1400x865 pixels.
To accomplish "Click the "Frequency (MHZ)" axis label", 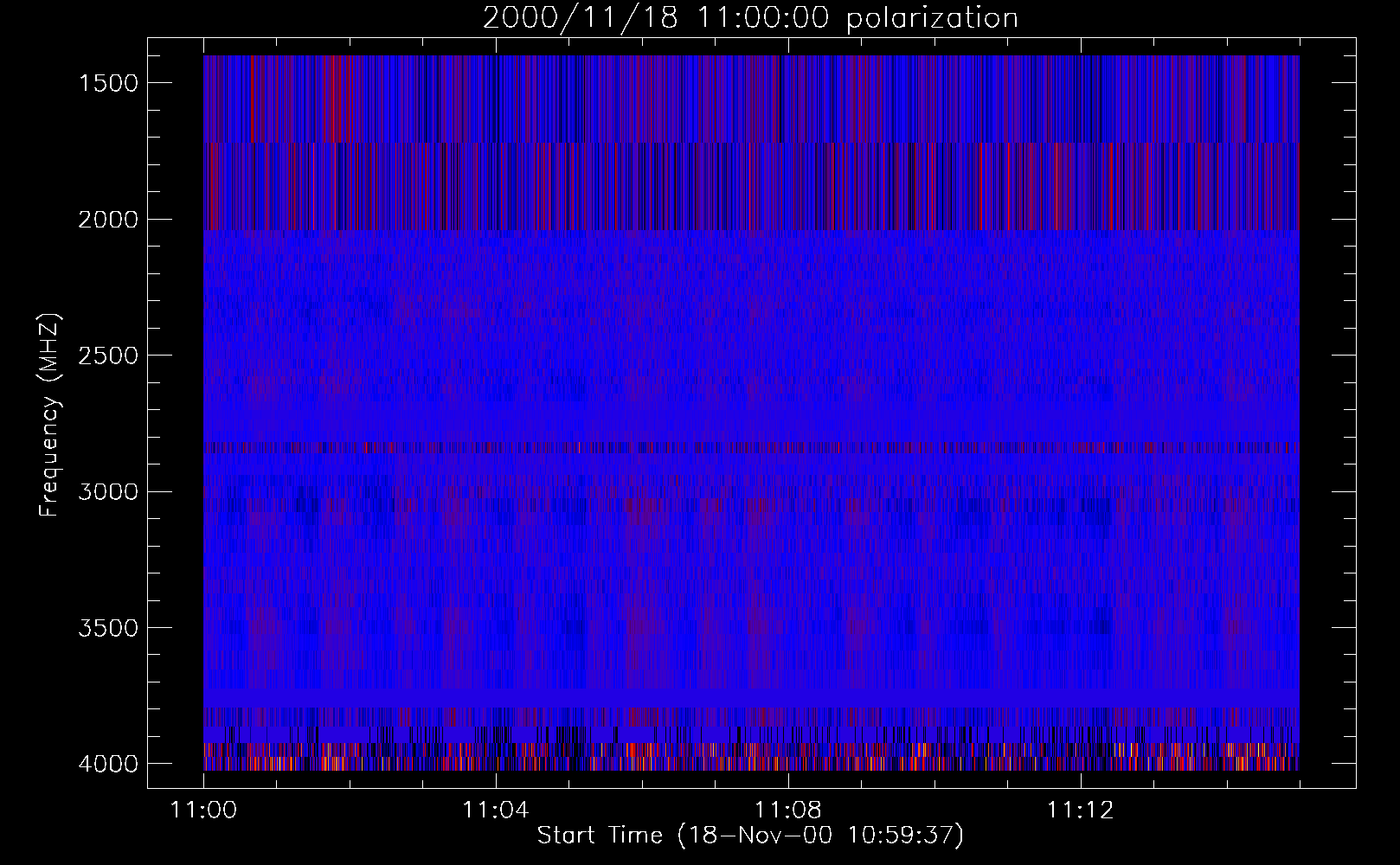I will point(48,415).
